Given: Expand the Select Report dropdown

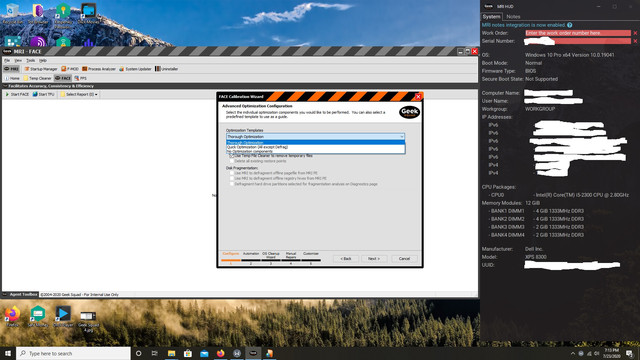Looking at the screenshot, I should coord(79,94).
